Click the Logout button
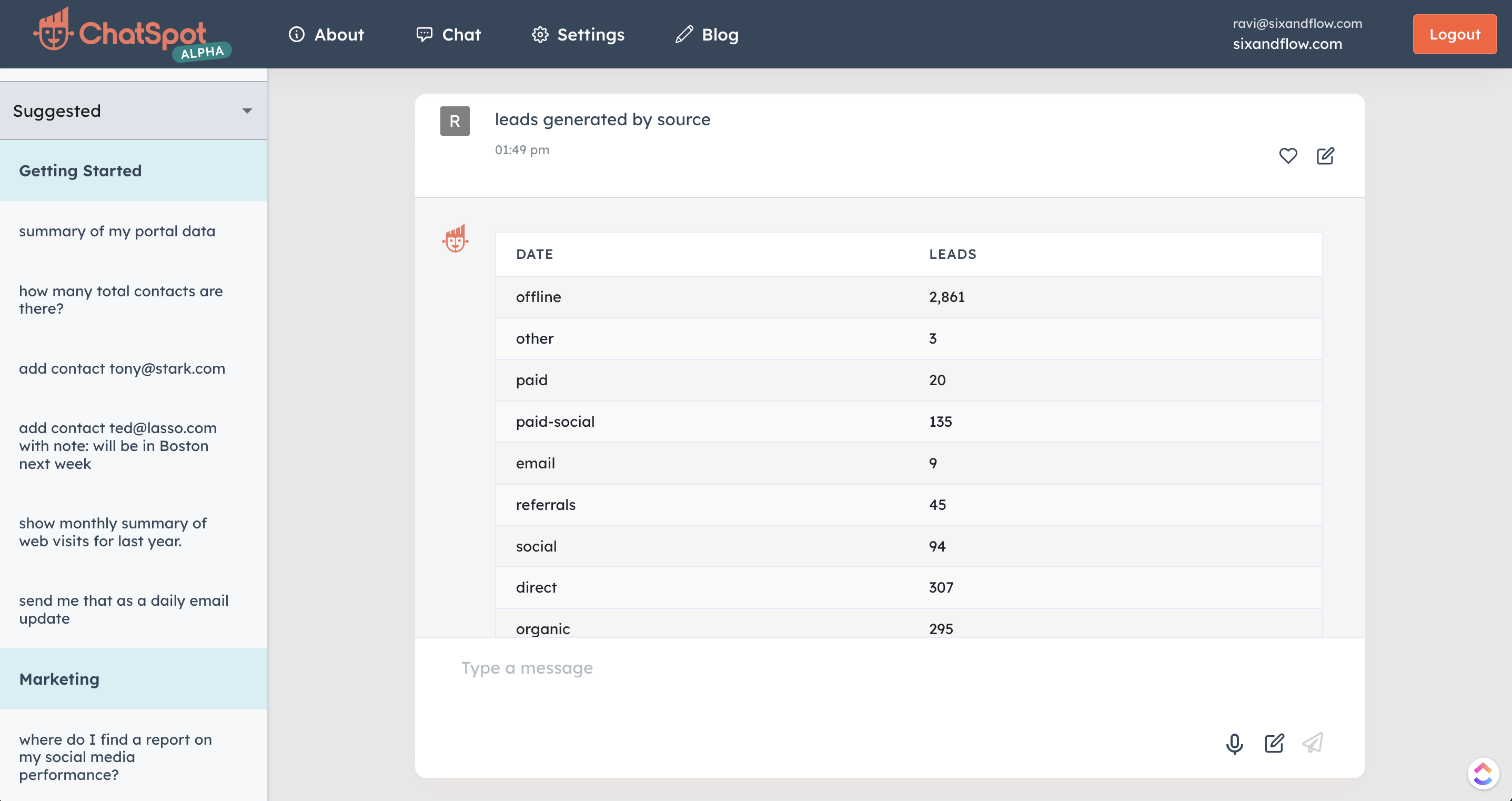Viewport: 1512px width, 801px height. (x=1452, y=34)
